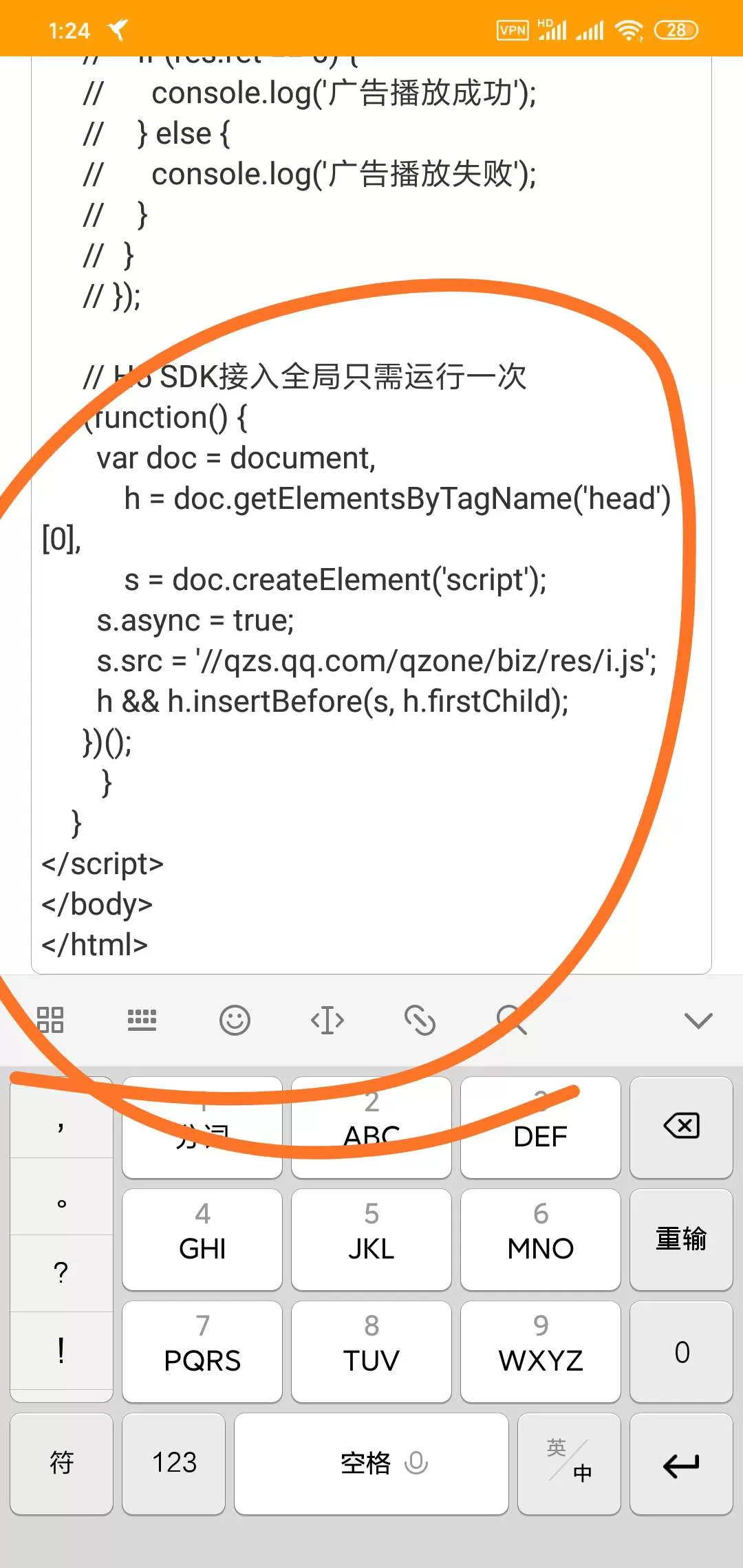Tap the enter return key

click(x=681, y=1463)
